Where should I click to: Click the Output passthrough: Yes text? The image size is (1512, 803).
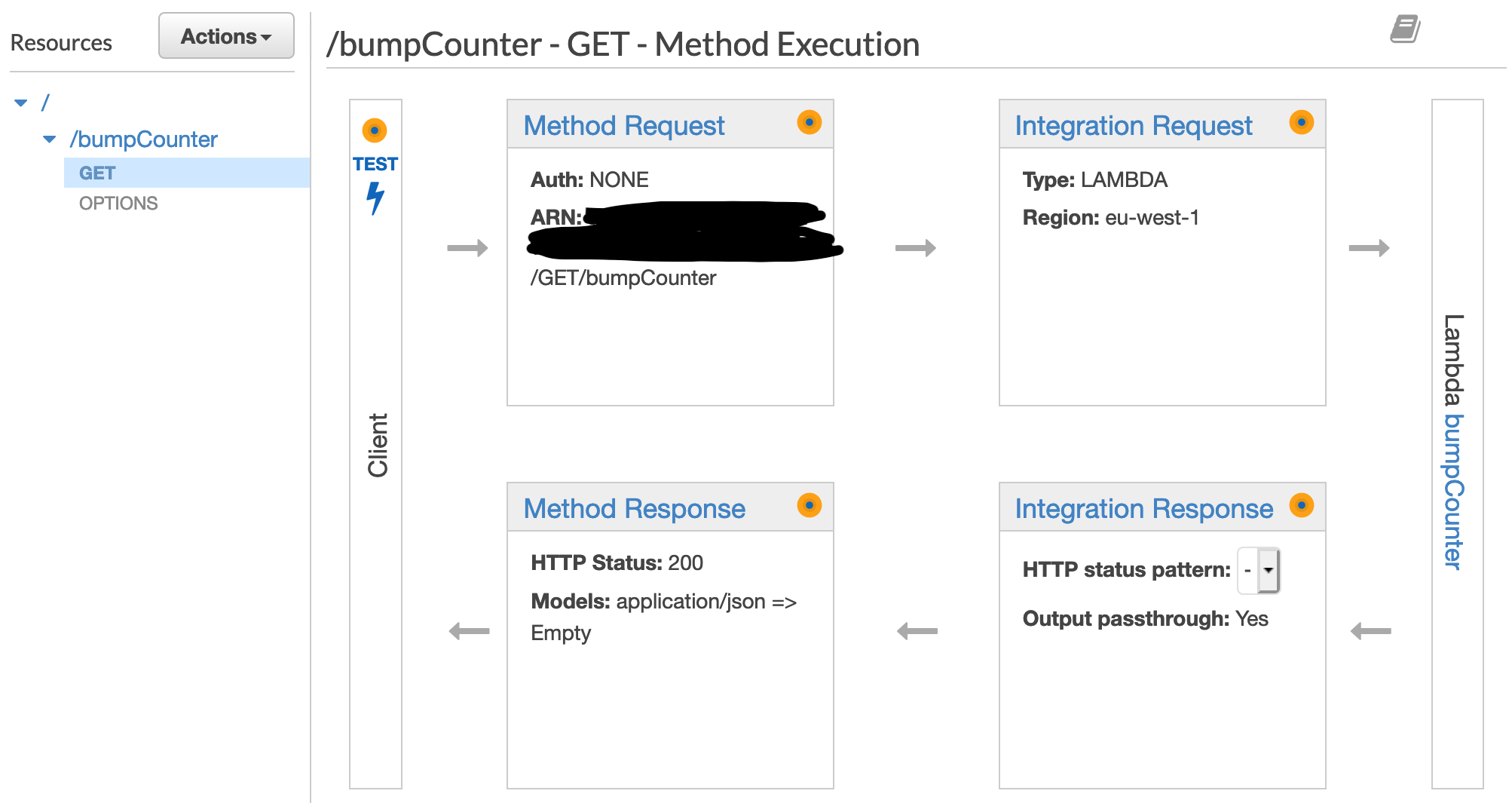click(x=1145, y=619)
